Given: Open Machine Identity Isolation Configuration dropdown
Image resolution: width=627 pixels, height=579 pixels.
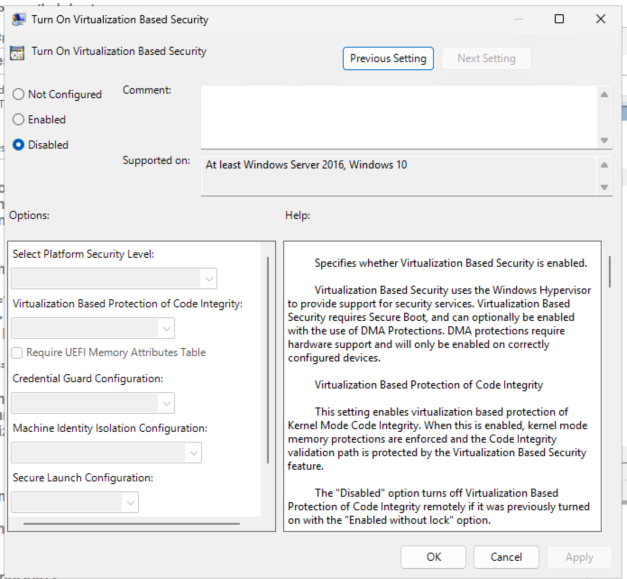Looking at the screenshot, I should tap(107, 453).
